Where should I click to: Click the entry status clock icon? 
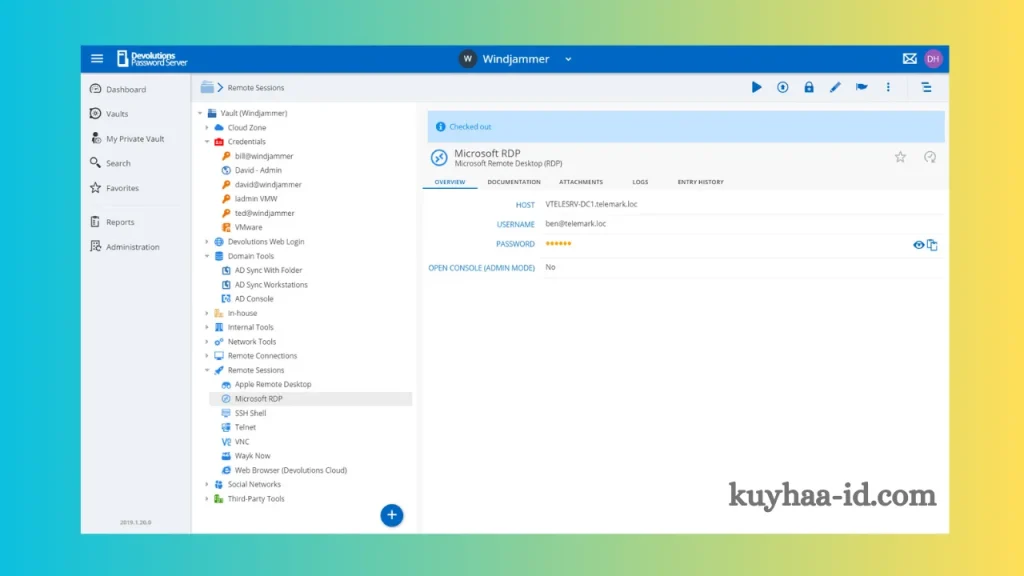(x=930, y=157)
